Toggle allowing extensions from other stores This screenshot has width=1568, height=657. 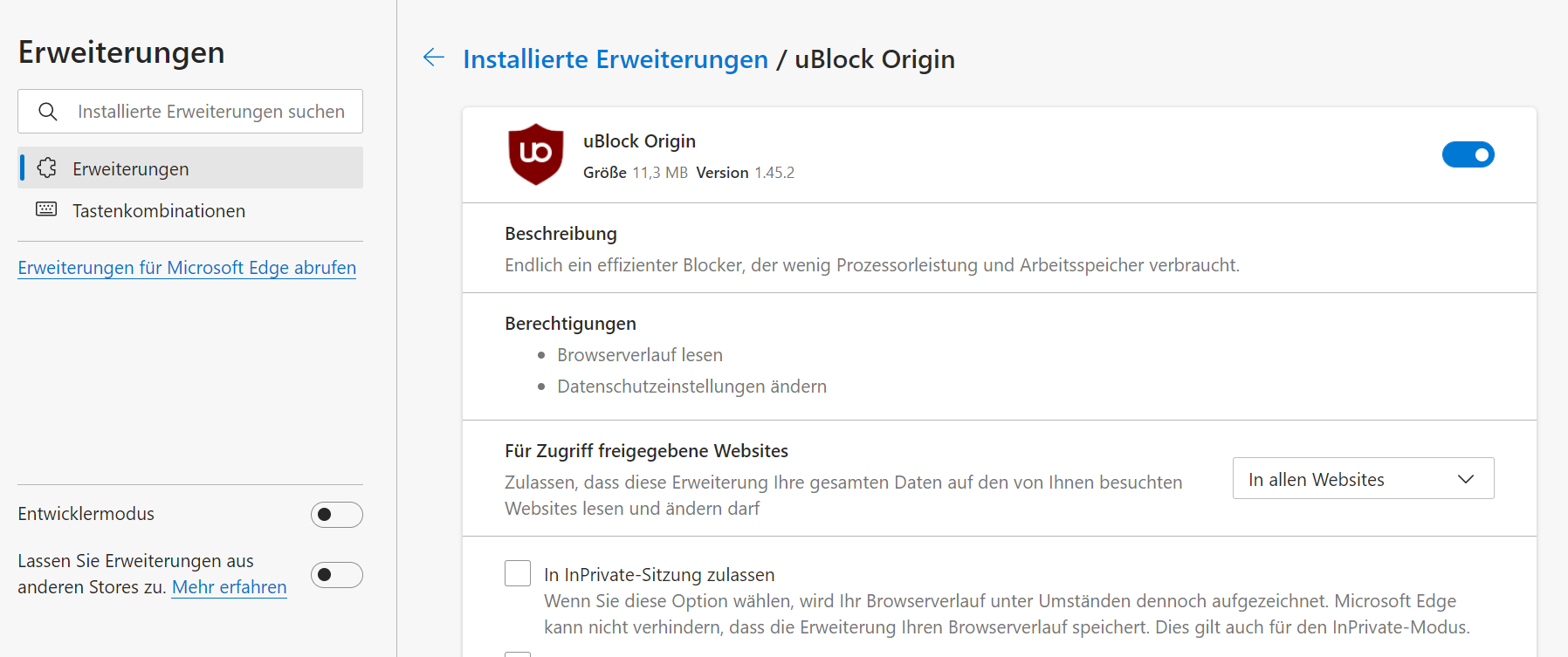(x=336, y=575)
